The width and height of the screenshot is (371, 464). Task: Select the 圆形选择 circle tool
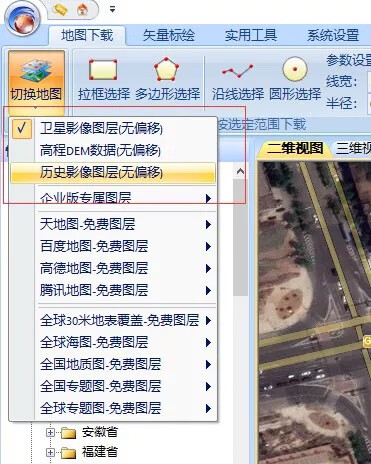pyautogui.click(x=295, y=80)
